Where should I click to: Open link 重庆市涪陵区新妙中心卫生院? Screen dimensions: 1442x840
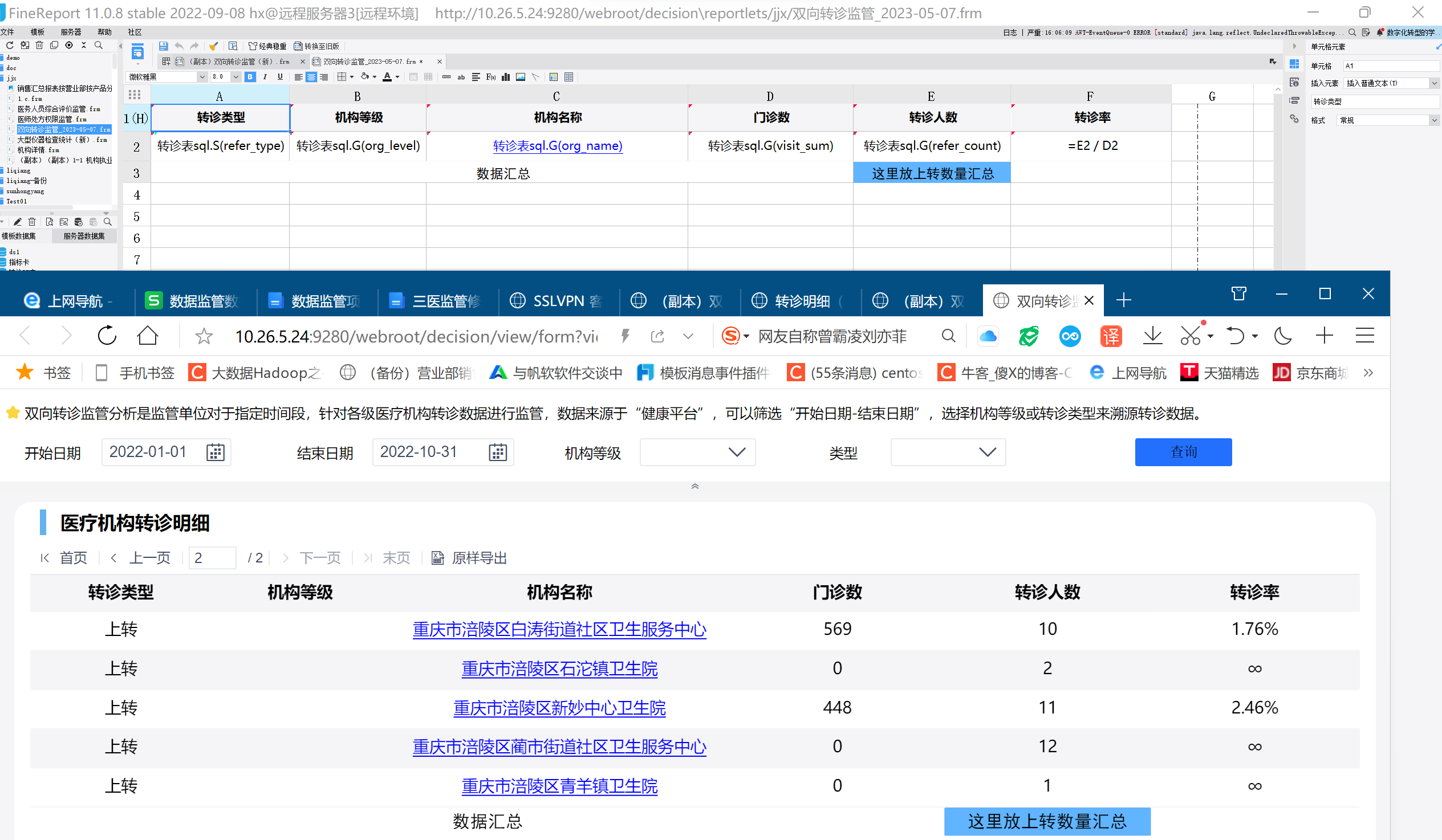[x=559, y=708]
